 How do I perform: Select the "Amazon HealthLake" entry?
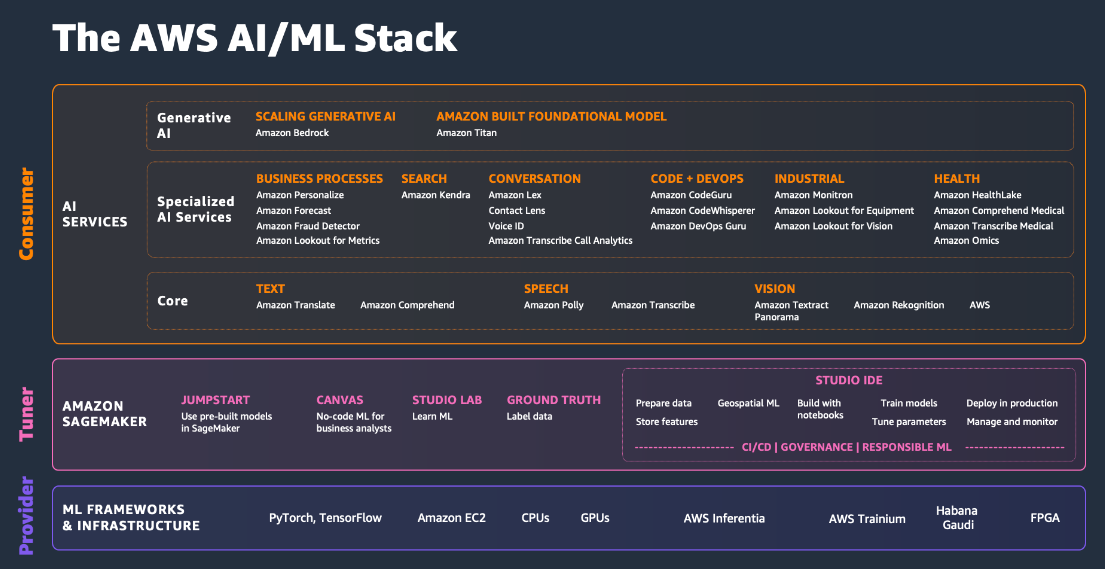tap(977, 195)
